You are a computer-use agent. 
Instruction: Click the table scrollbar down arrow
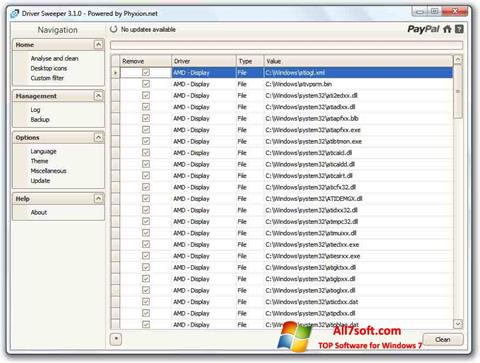458,323
